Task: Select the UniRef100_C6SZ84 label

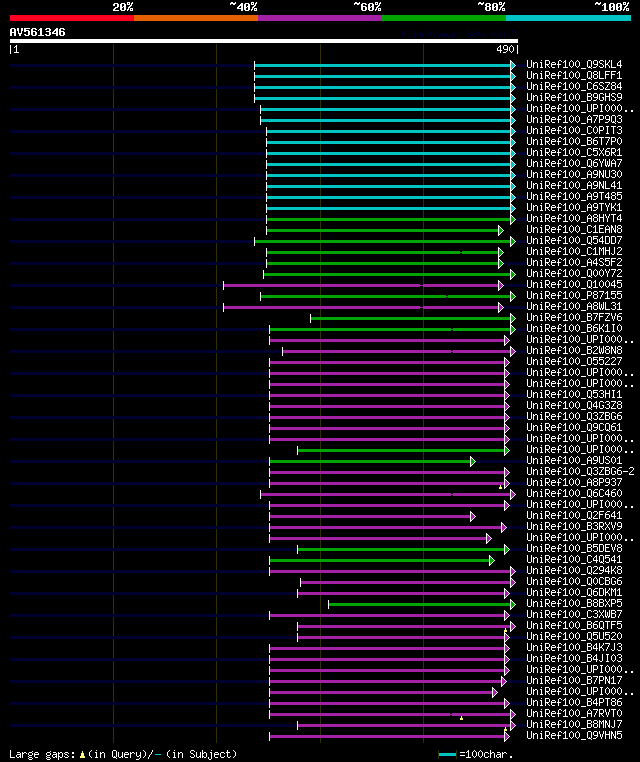Action: click(x=574, y=86)
